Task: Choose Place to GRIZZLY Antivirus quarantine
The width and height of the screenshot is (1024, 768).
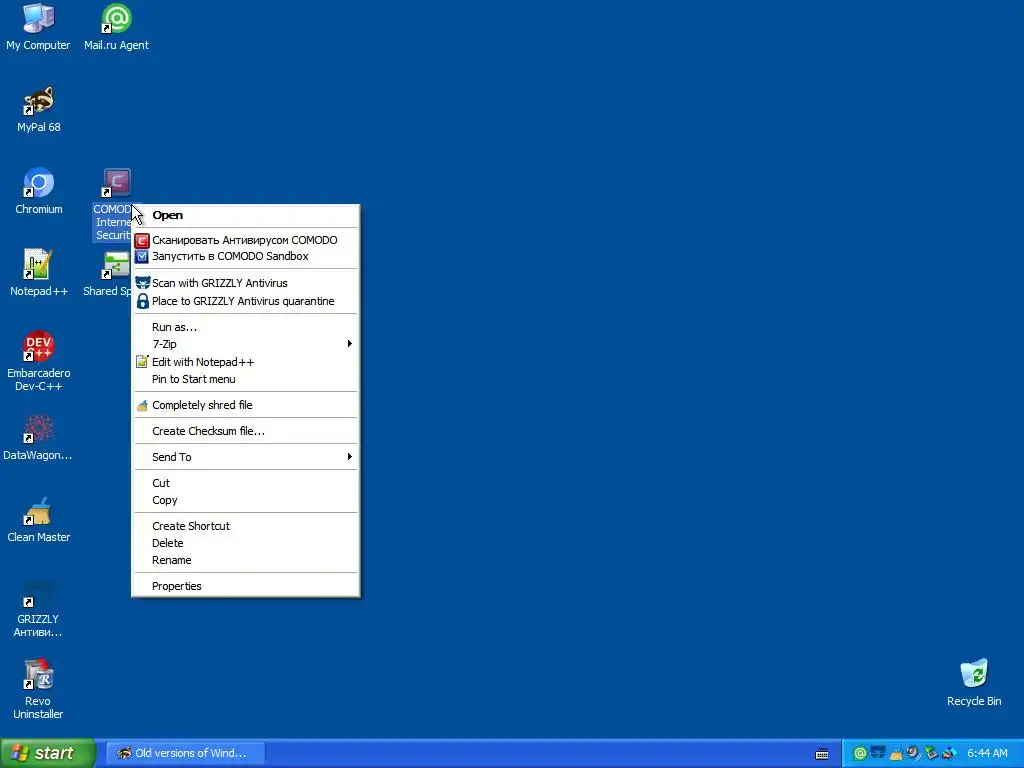Action: pyautogui.click(x=246, y=301)
